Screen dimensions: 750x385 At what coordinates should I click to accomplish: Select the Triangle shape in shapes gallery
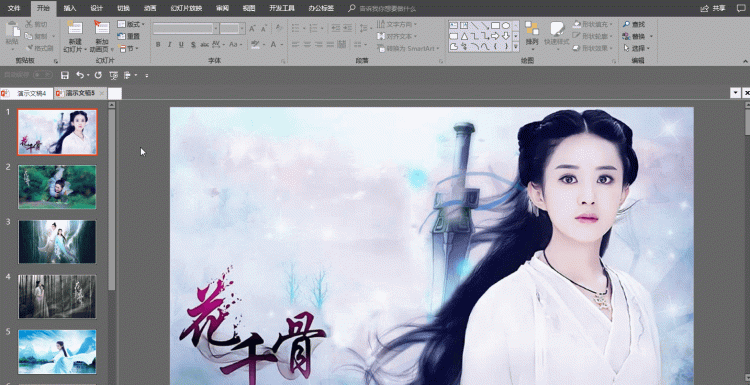click(x=463, y=36)
